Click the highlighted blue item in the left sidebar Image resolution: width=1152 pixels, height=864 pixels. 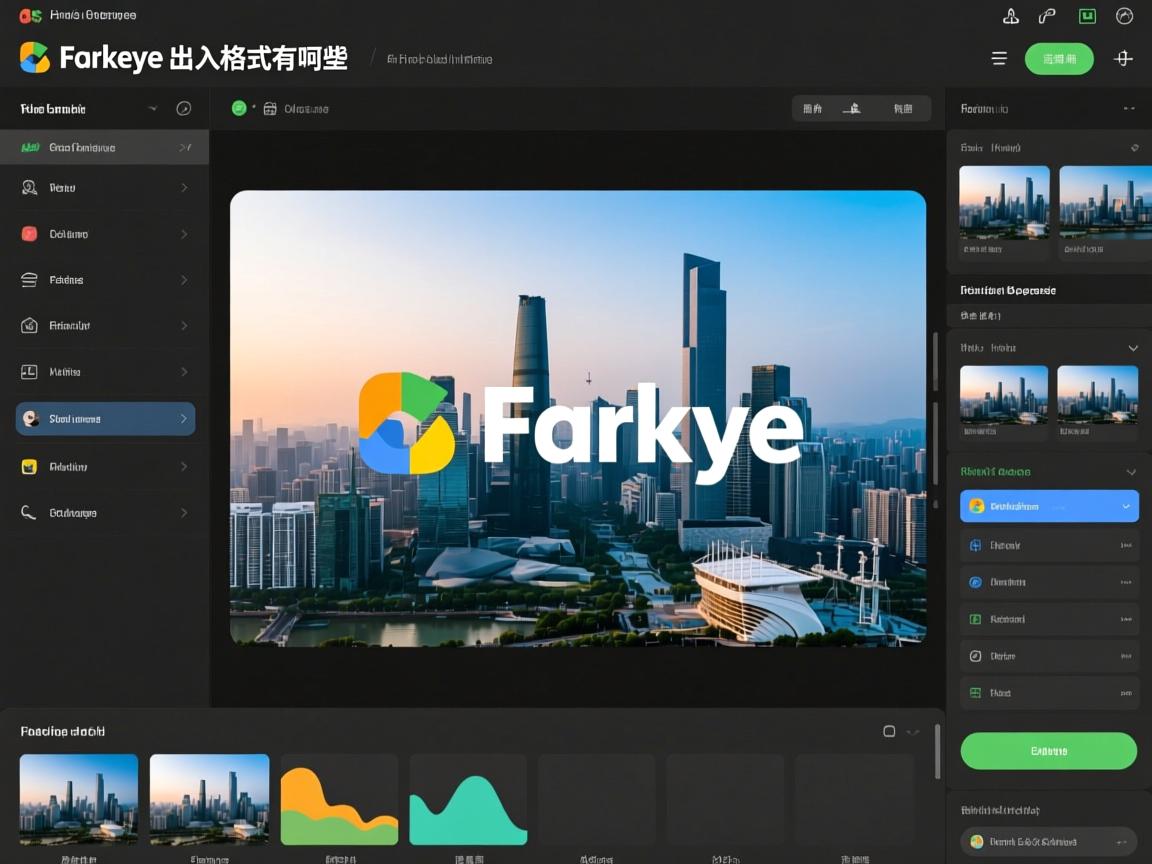(x=104, y=419)
